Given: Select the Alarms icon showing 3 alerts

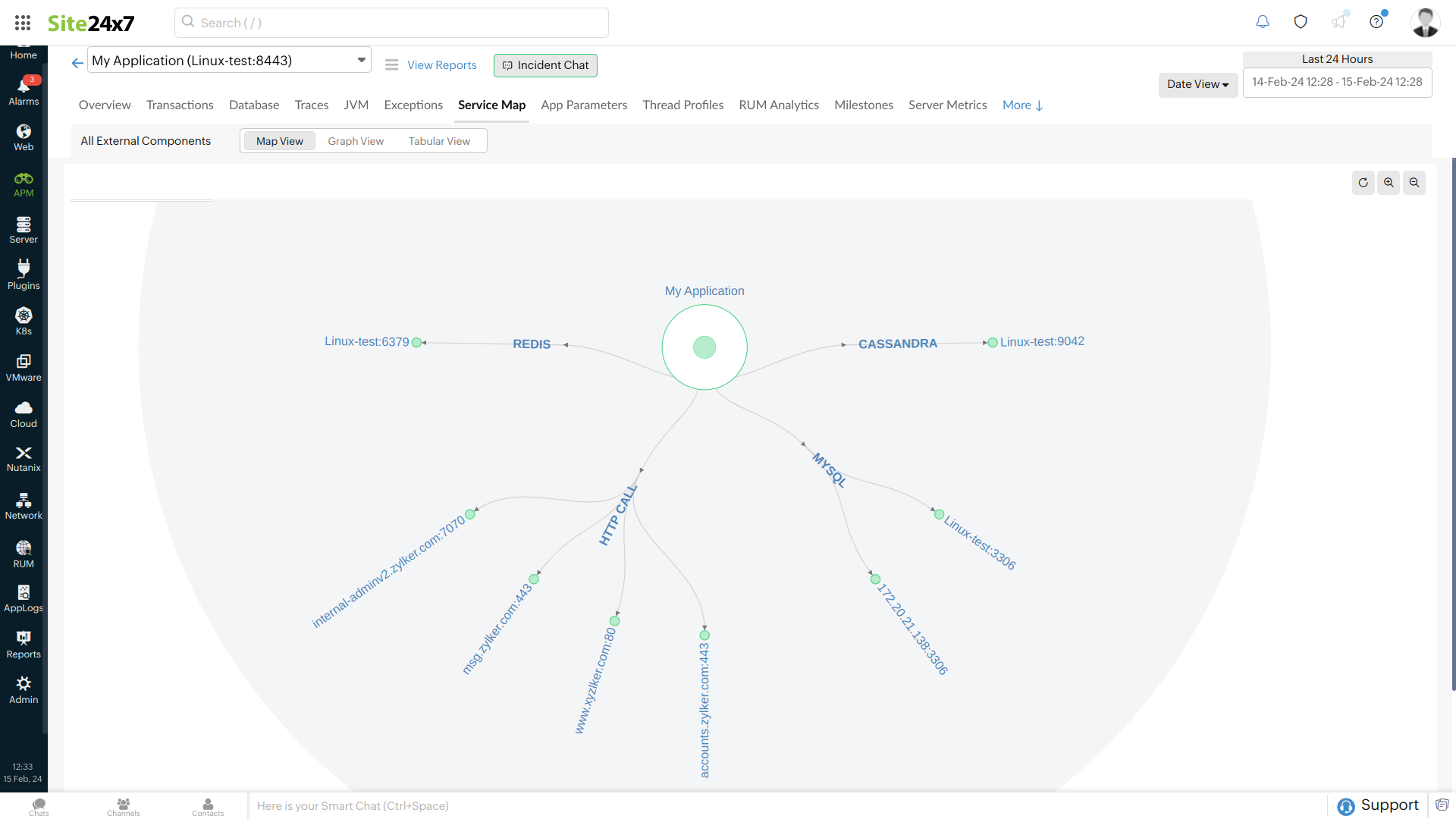Looking at the screenshot, I should coord(23,88).
